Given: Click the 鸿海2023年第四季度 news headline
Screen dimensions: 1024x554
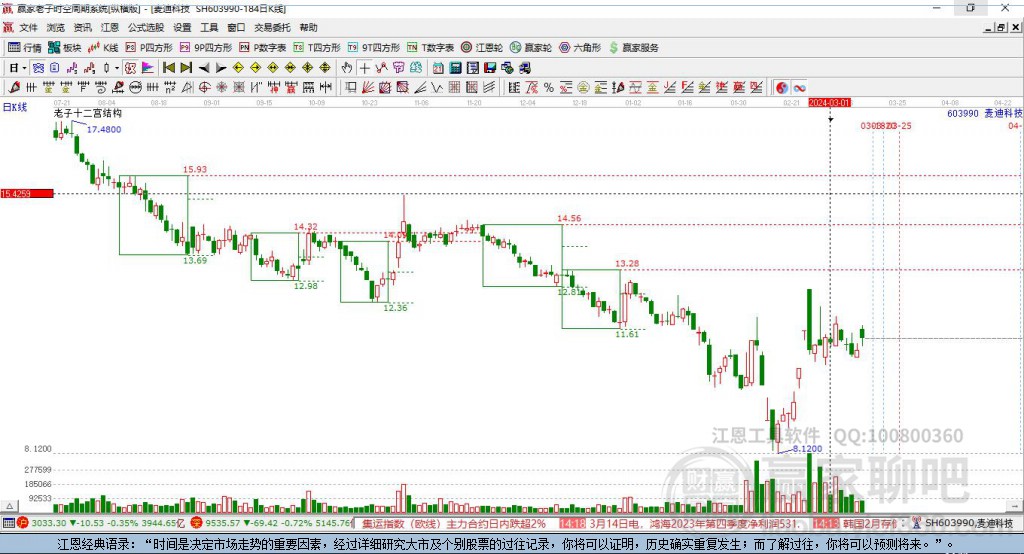Looking at the screenshot, I should tap(725, 523).
